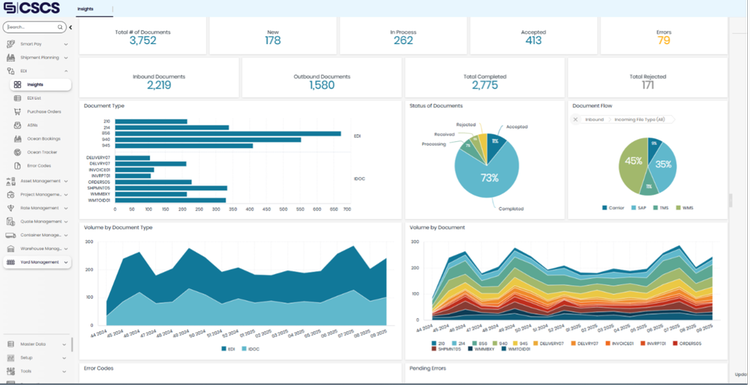Viewport: 750px width, 387px height.
Task: Click the Tools icon in sidebar
Action: point(11,371)
